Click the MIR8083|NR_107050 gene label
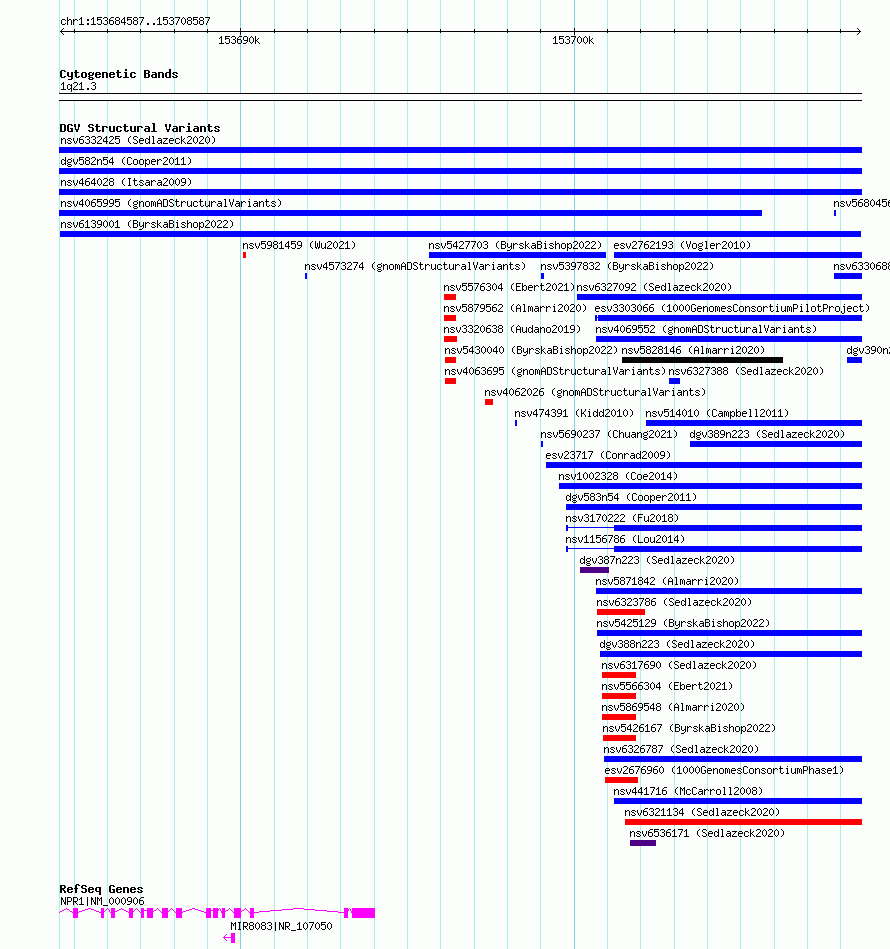 tap(281, 927)
